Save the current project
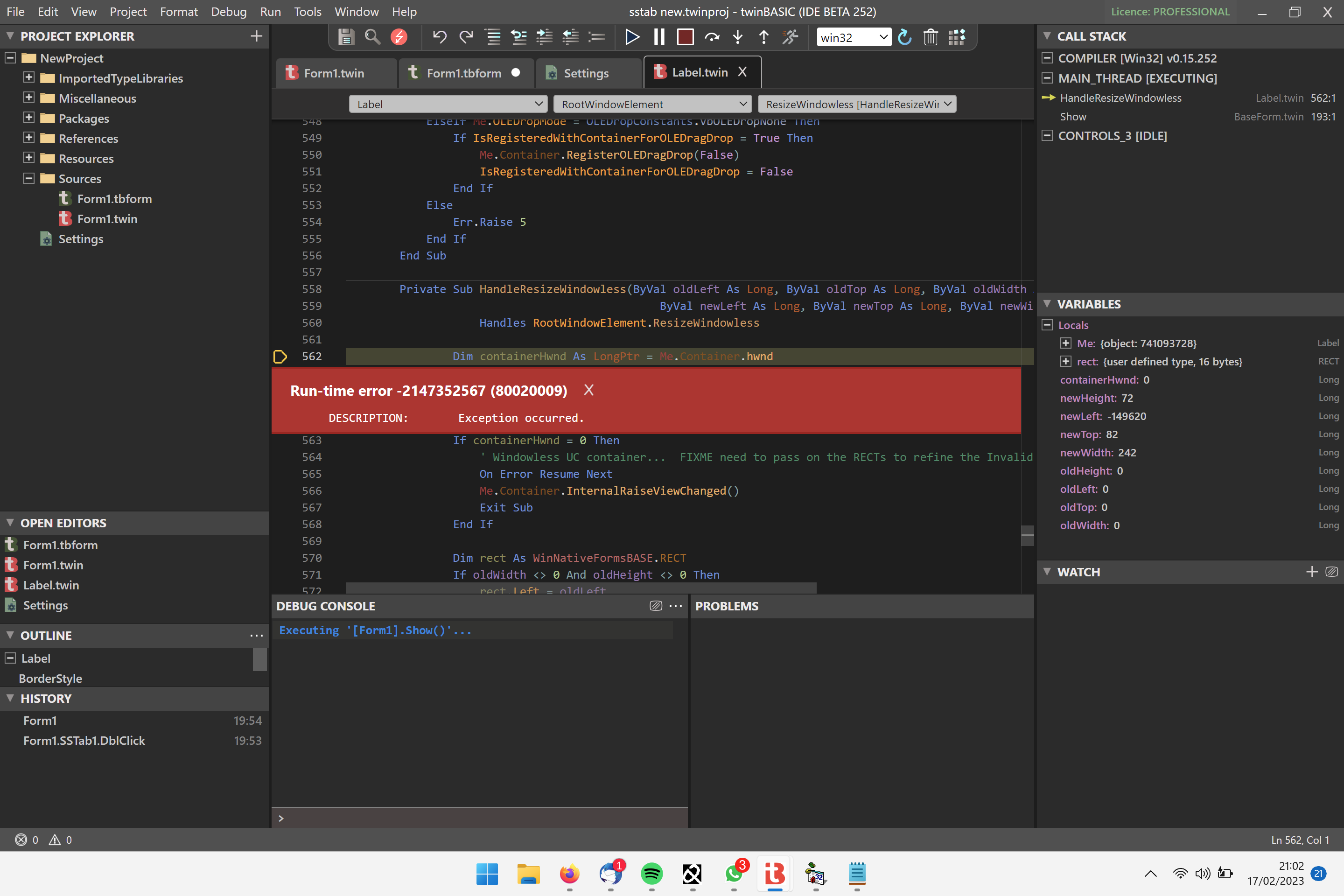The image size is (1344, 896). [346, 37]
